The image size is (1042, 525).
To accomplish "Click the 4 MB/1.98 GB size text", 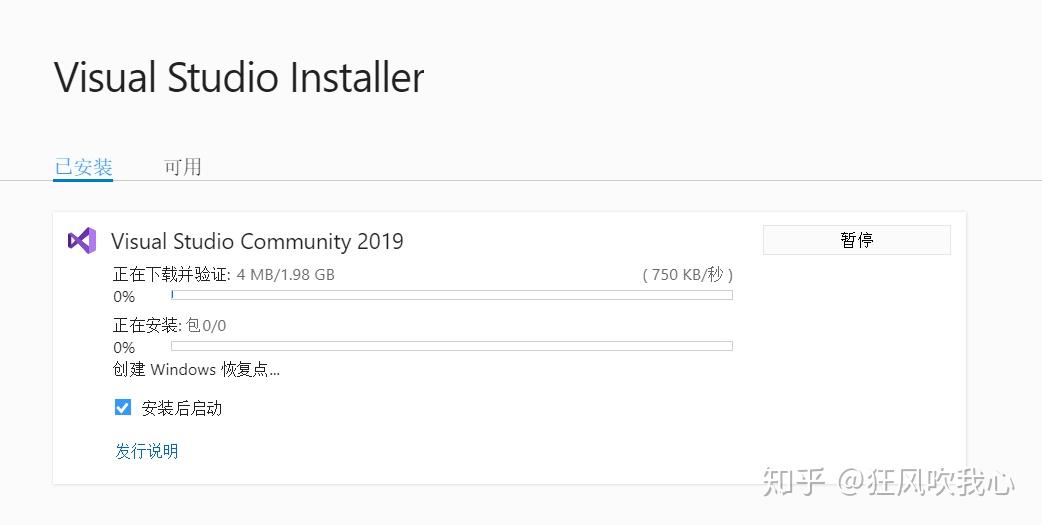I will pyautogui.click(x=285, y=274).
